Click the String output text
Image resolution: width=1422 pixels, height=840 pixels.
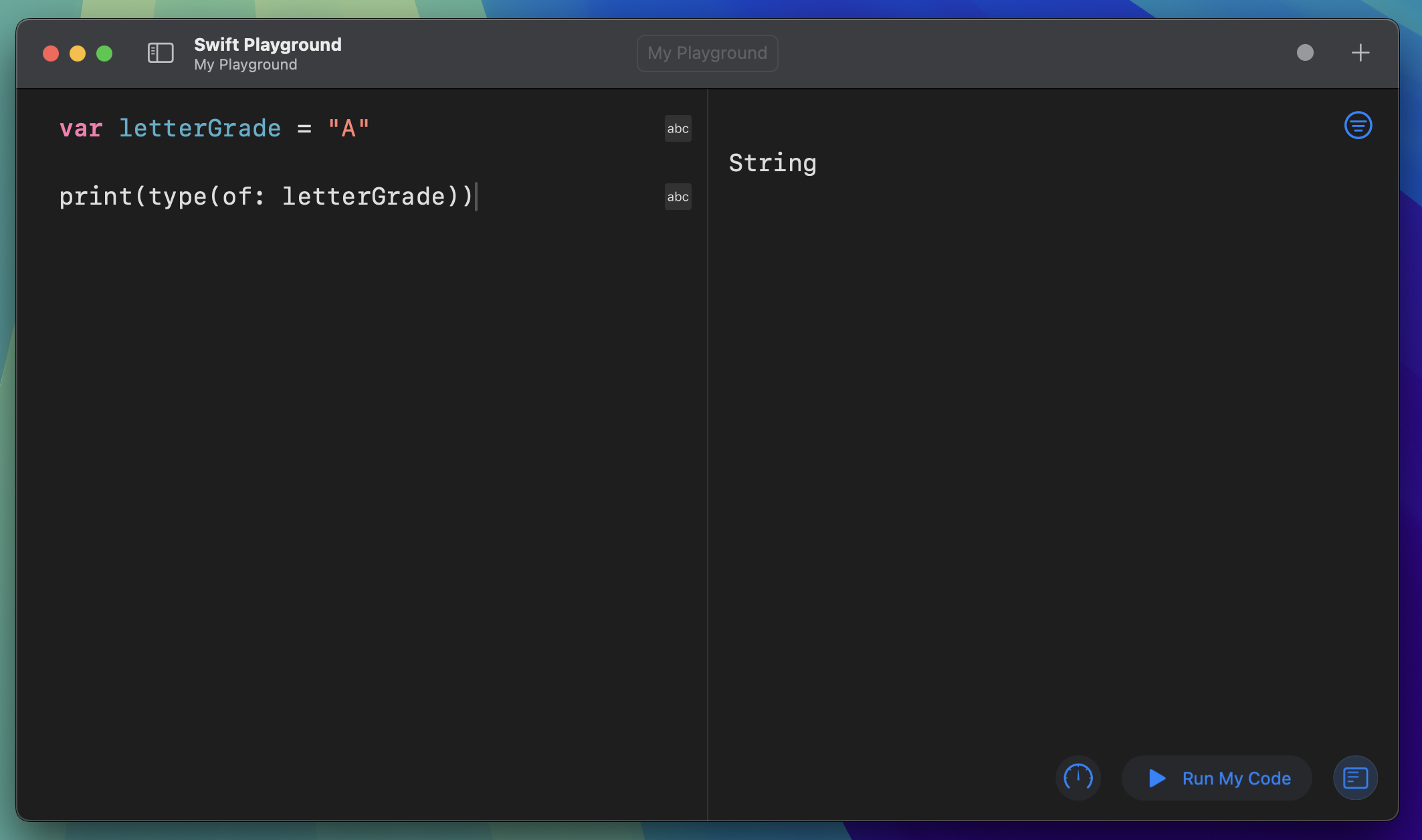point(773,163)
